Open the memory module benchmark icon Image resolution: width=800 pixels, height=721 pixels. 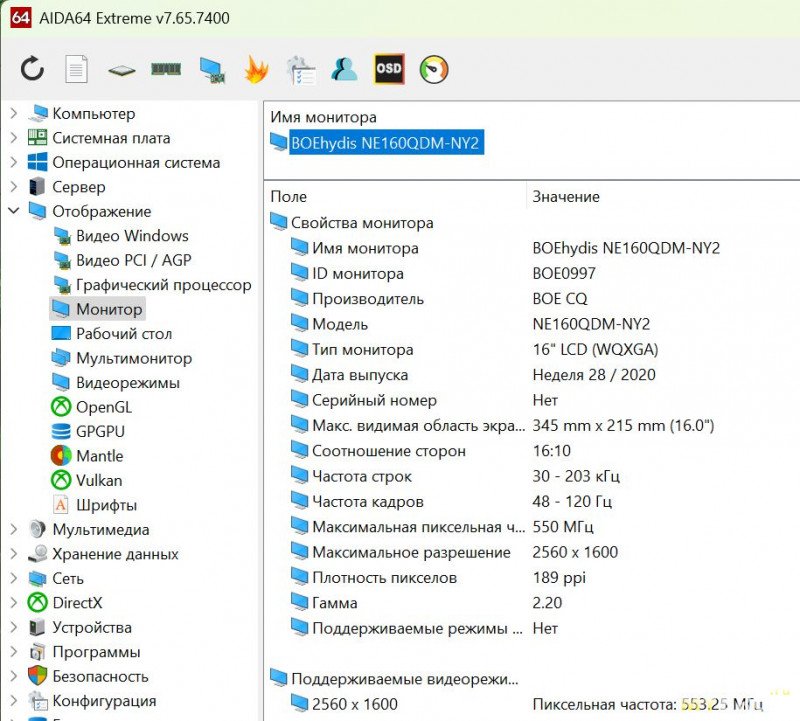pos(166,69)
